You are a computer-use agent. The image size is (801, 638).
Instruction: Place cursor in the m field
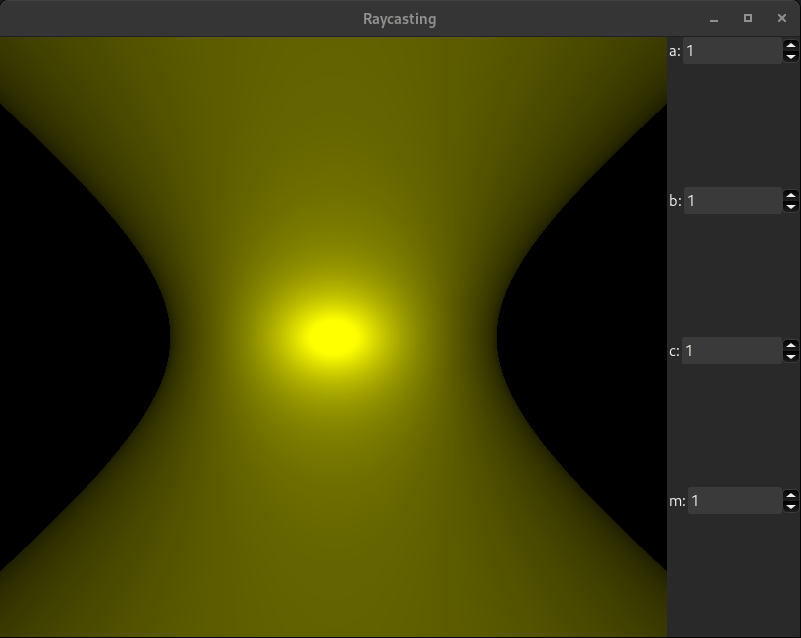733,500
